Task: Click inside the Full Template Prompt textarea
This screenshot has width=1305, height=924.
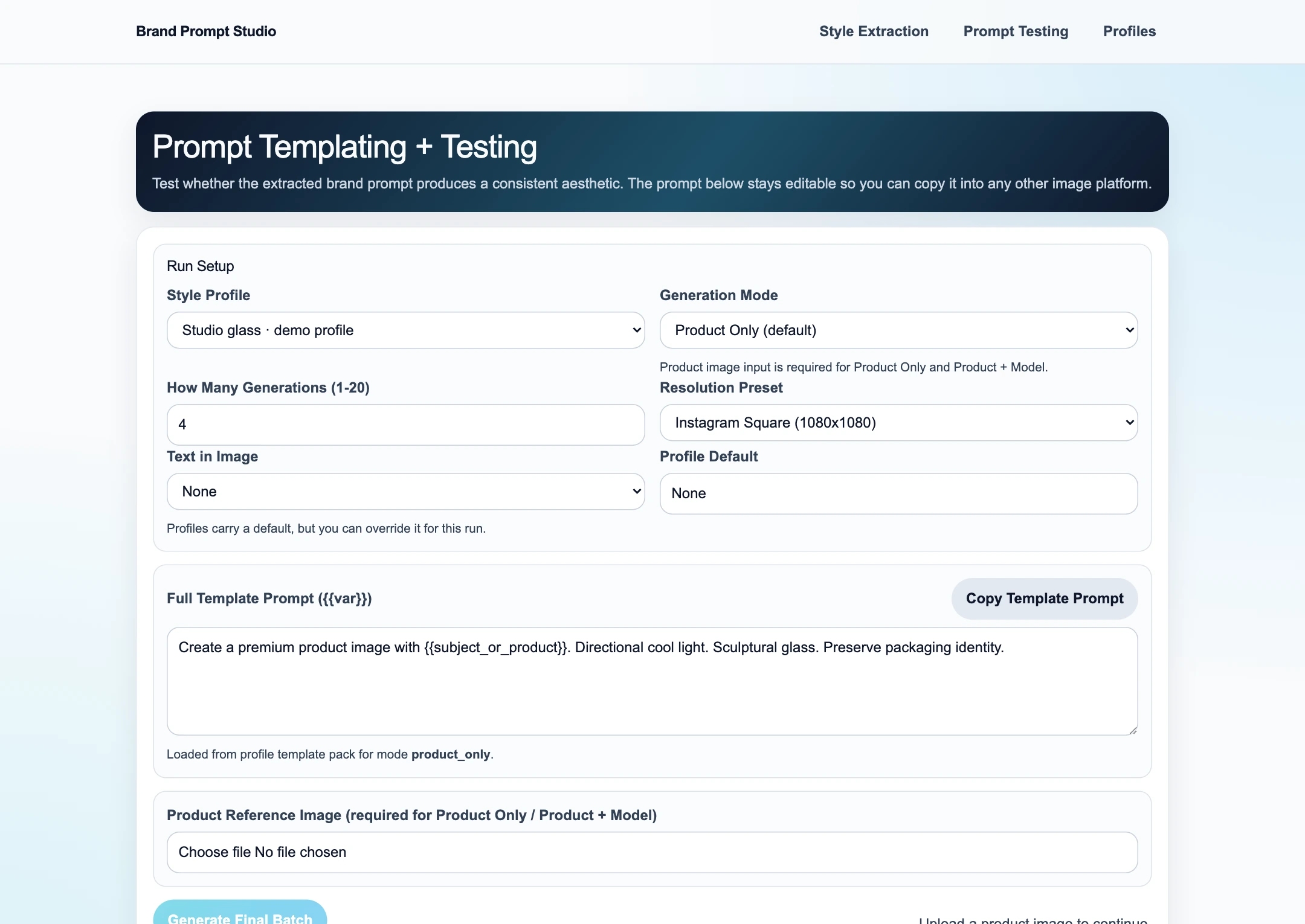Action: coord(652,681)
